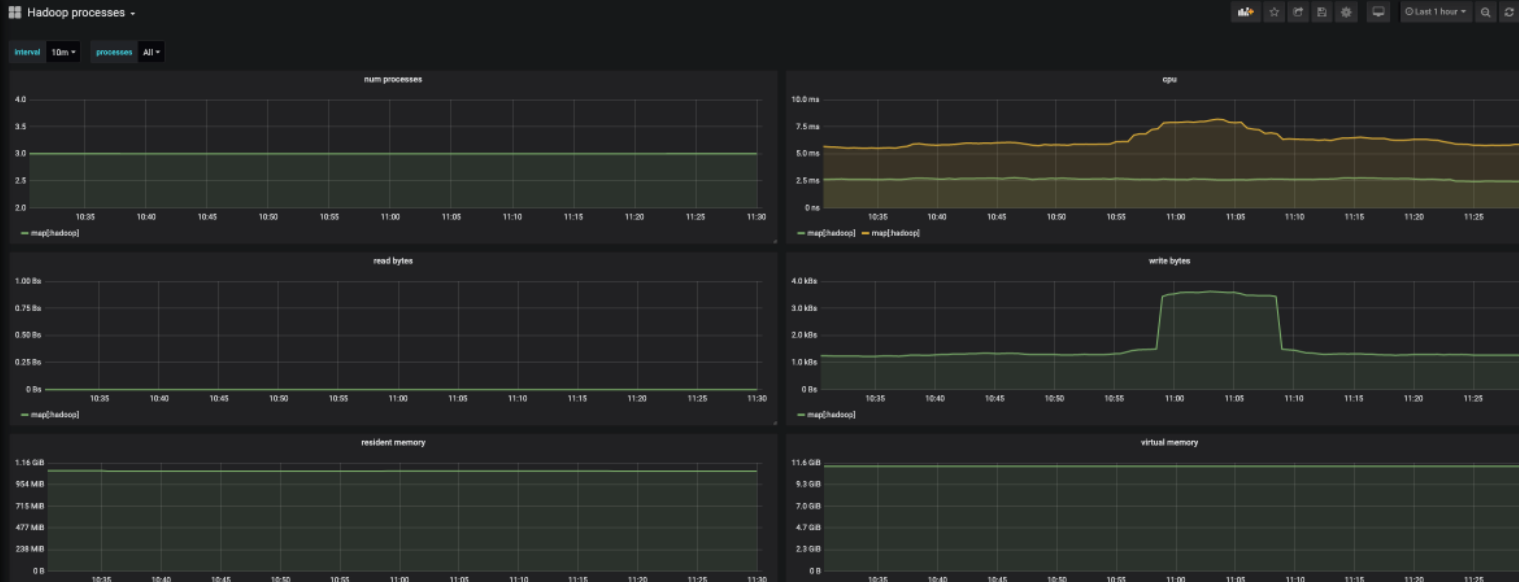Toggle yellow map[hadoop] series in cpu legend

pyautogui.click(x=895, y=233)
